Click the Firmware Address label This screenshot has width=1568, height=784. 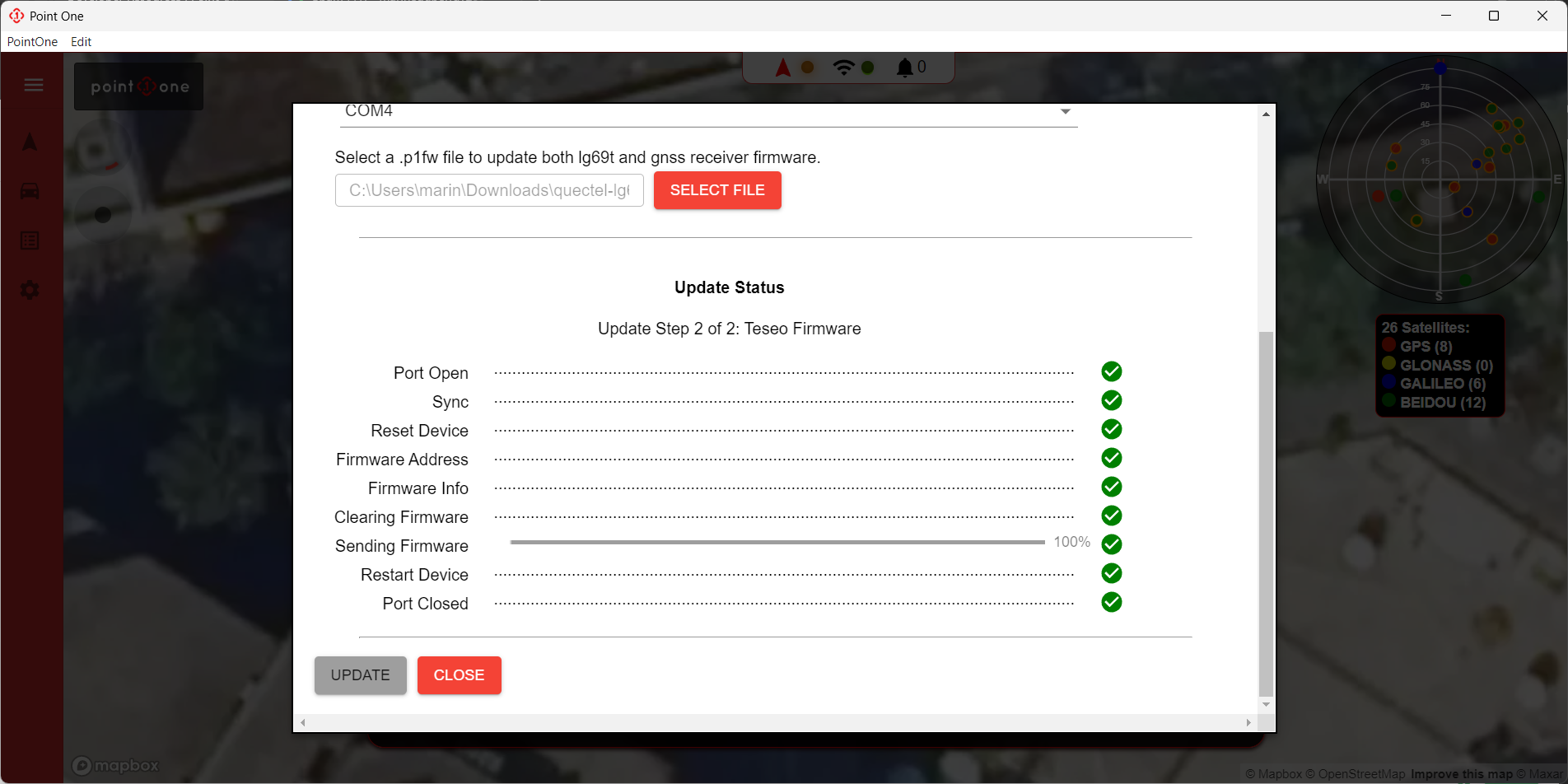click(x=402, y=460)
